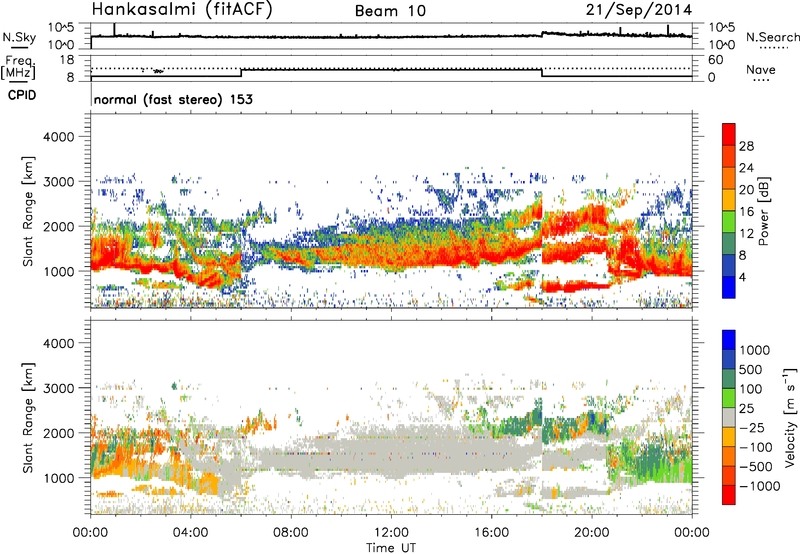This screenshot has width=800, height=554.
Task: Click the right '10^0' noise axis tick
Action: 721,45
